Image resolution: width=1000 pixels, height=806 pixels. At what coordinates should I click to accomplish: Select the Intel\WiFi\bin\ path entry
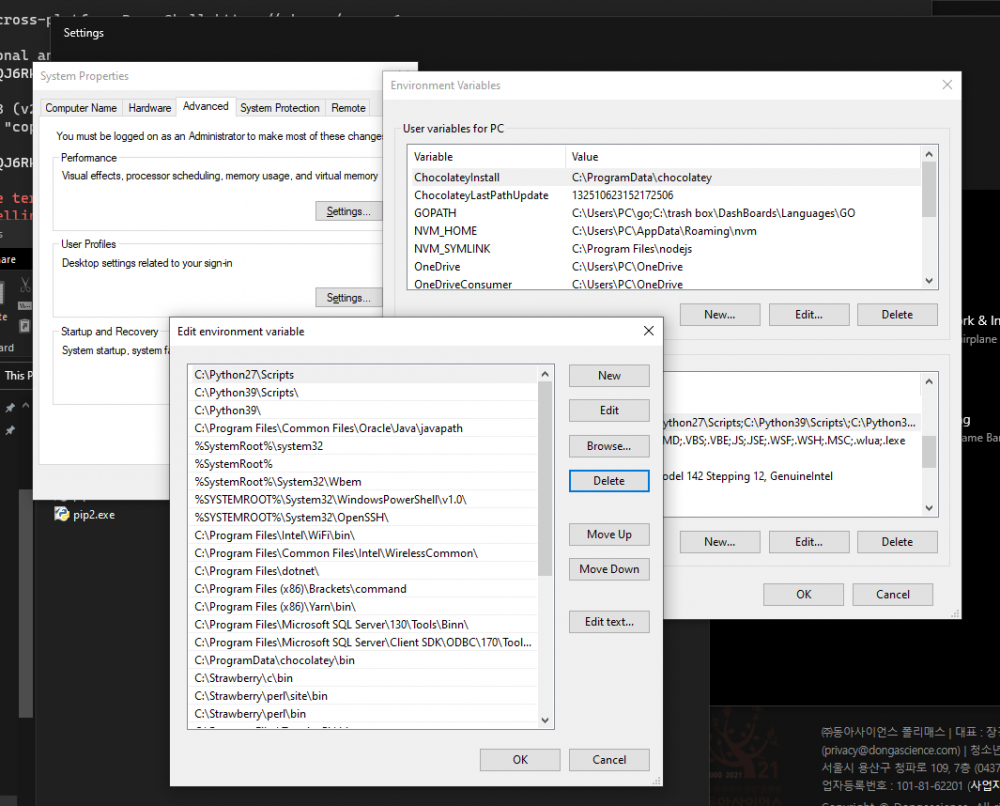point(365,536)
